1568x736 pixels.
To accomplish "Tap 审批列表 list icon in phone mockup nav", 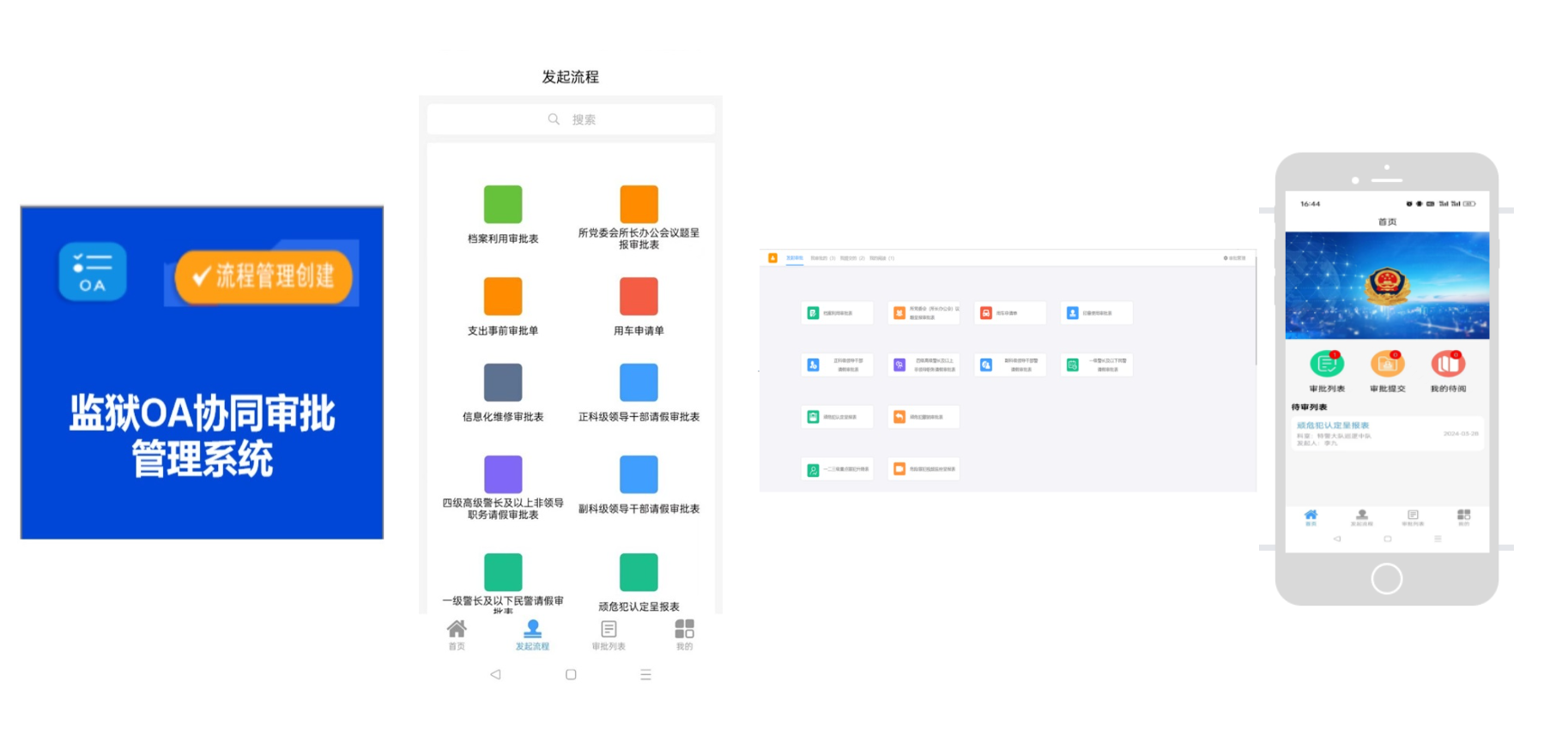I will (1413, 516).
